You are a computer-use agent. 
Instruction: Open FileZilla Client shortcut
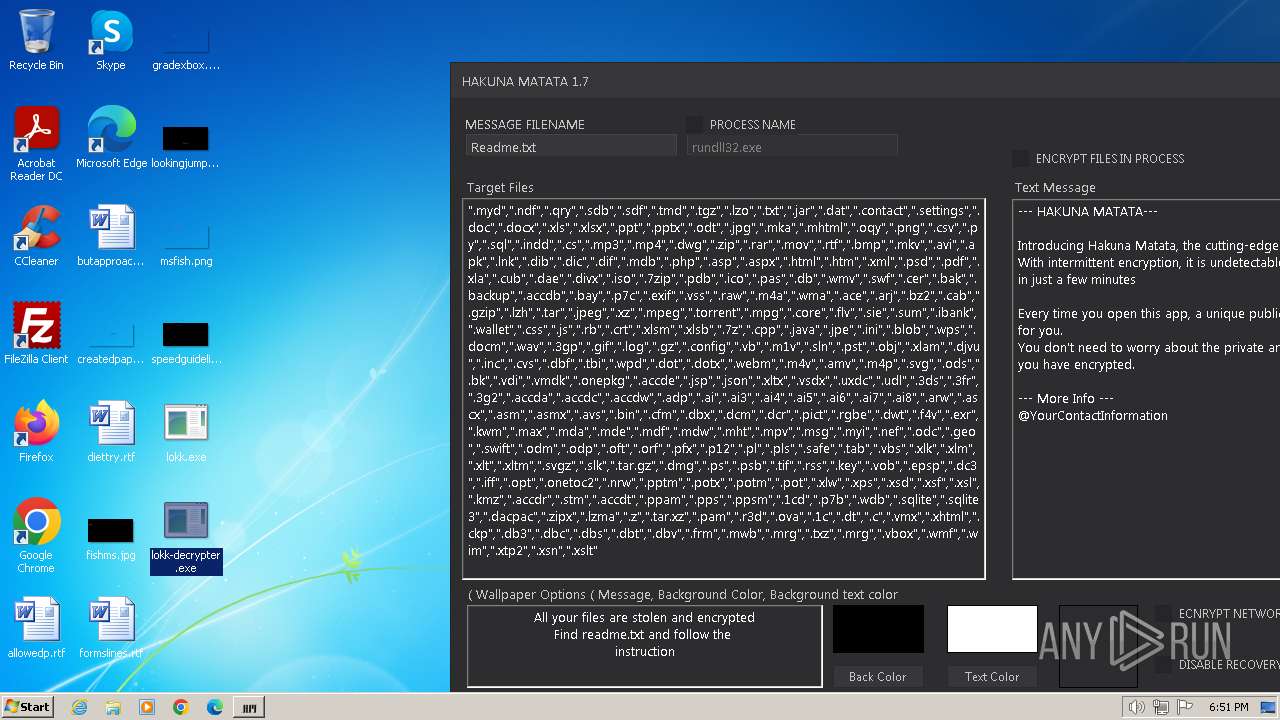36,334
